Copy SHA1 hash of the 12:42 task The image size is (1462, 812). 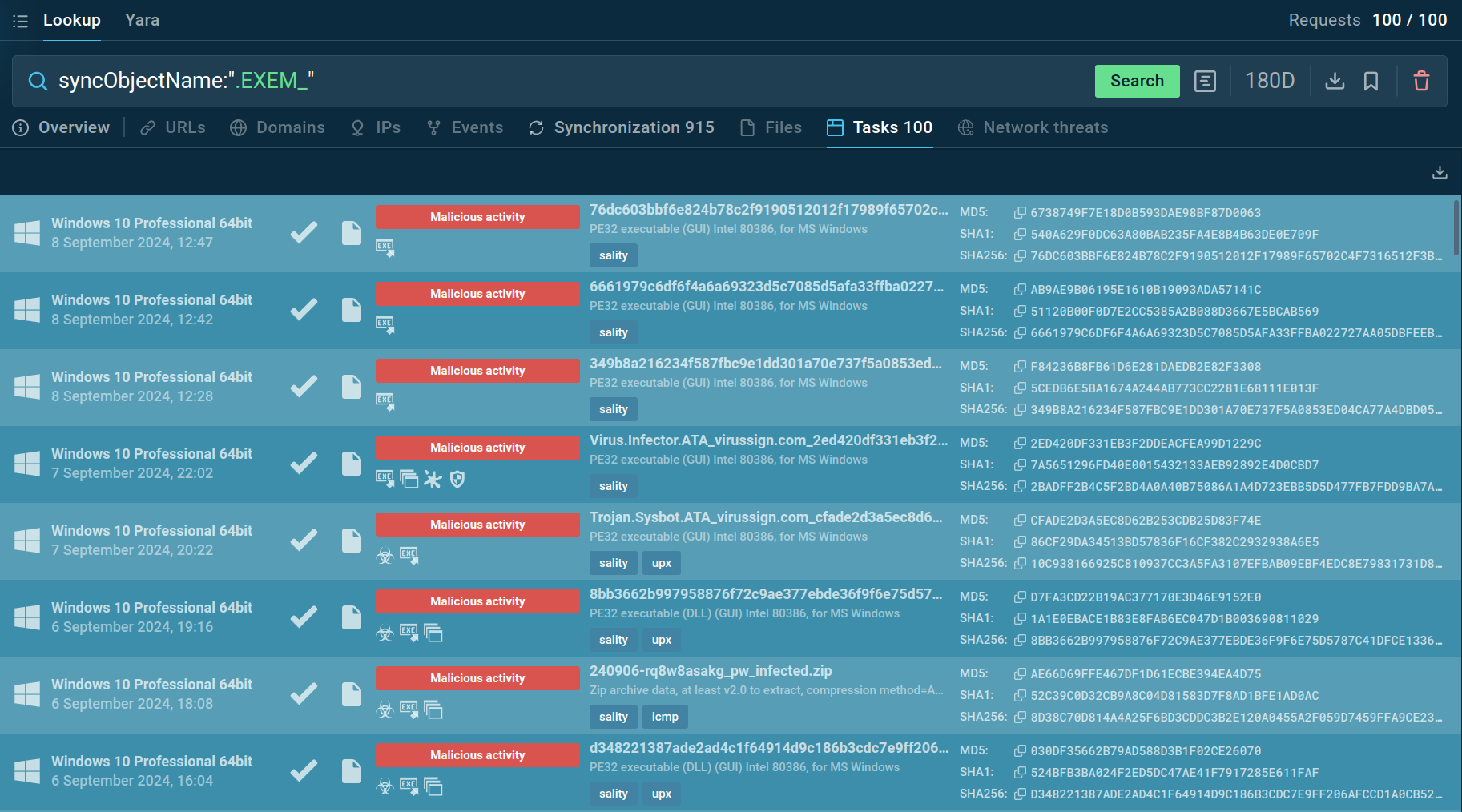(x=1020, y=312)
